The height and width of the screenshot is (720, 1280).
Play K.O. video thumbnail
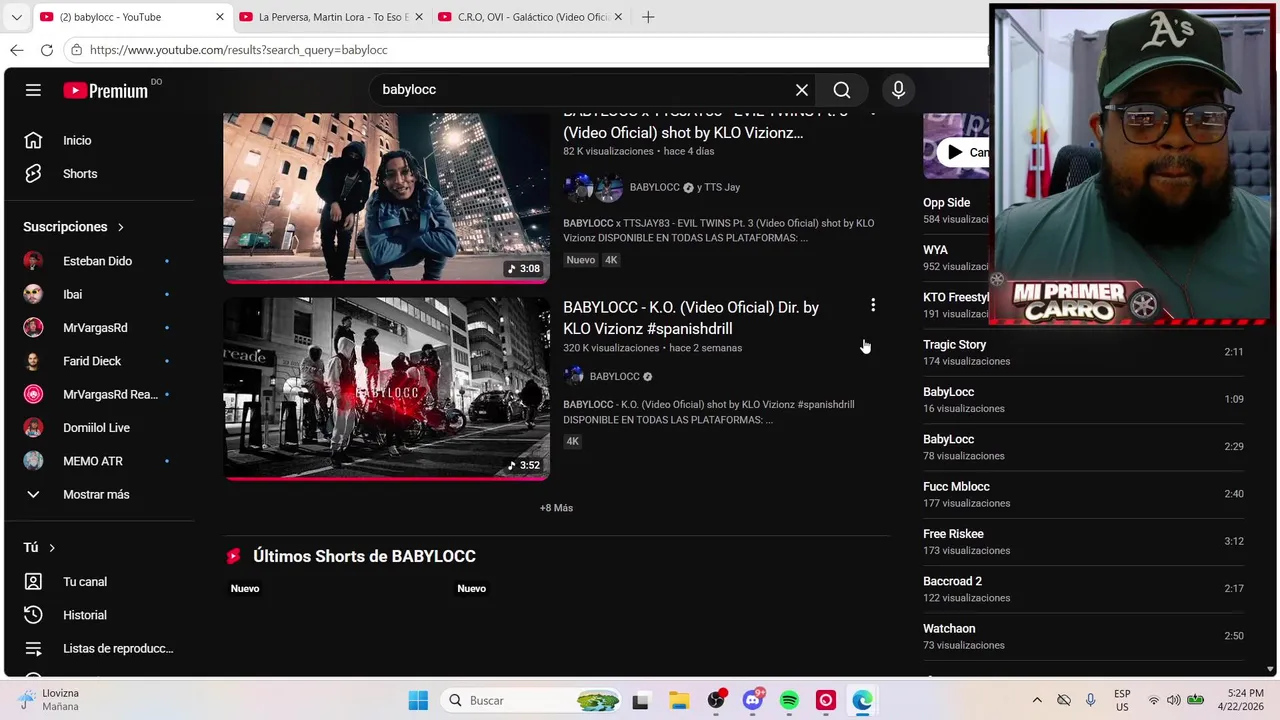[x=386, y=389]
